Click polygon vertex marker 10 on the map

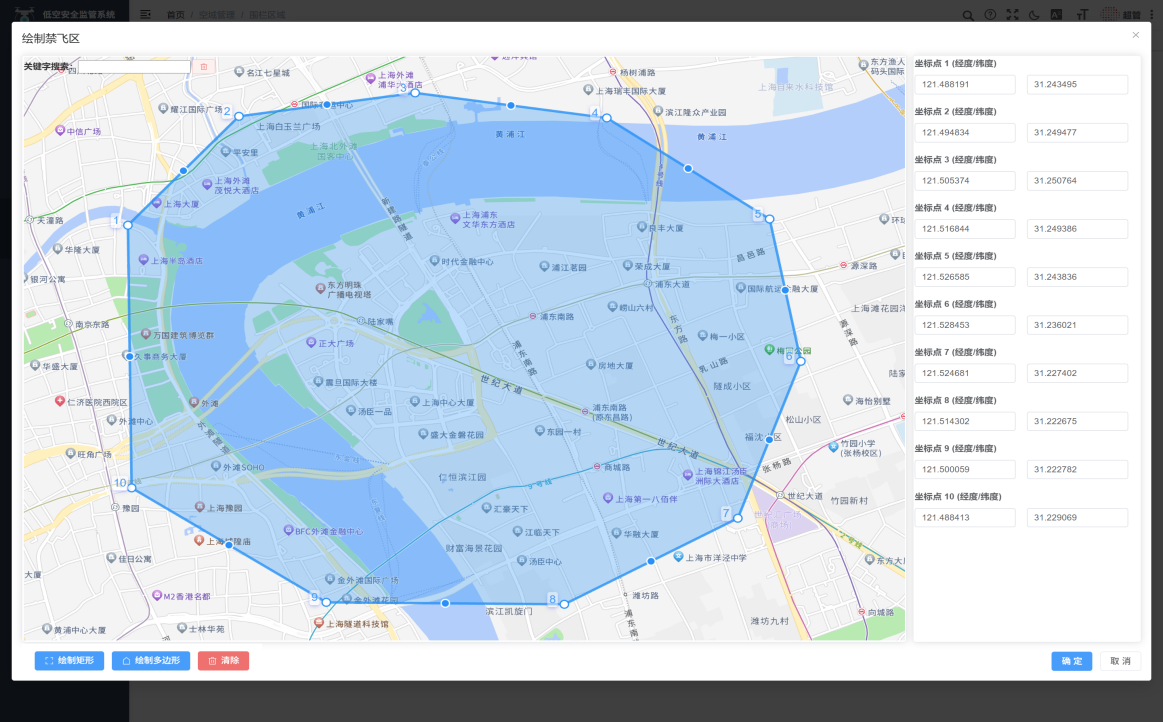[132, 488]
